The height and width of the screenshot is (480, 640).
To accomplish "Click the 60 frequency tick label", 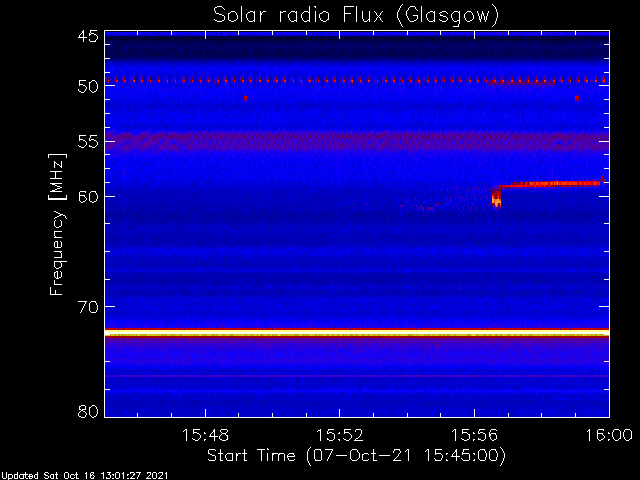I will 88,197.
